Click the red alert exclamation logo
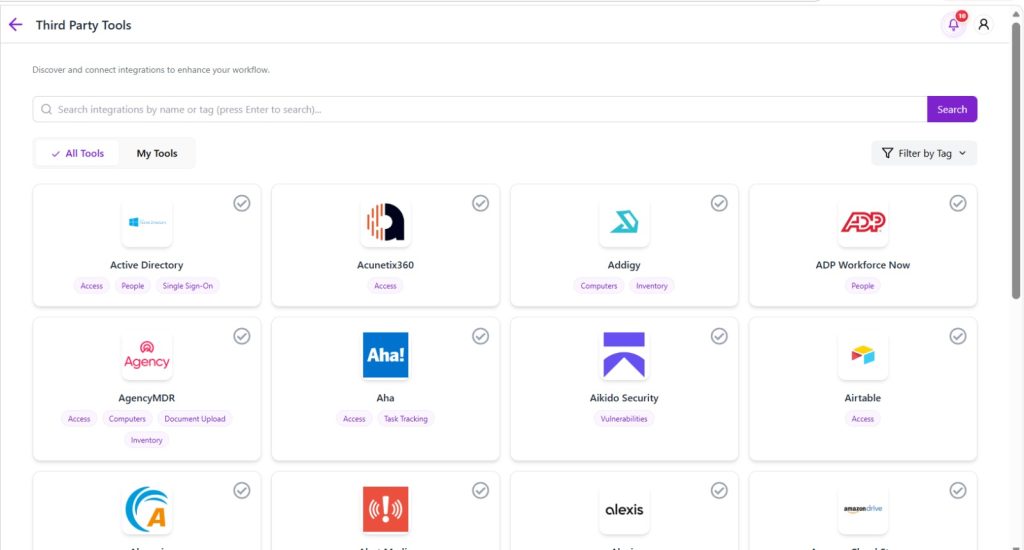 pos(385,510)
